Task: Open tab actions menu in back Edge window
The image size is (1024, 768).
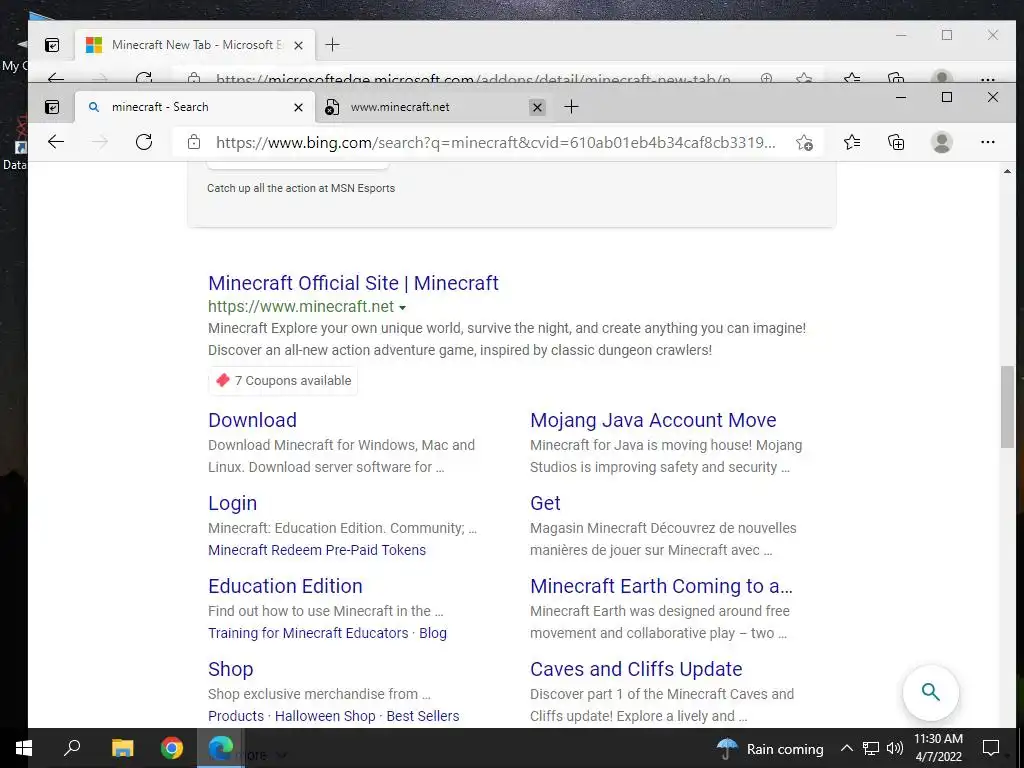Action: (x=52, y=45)
